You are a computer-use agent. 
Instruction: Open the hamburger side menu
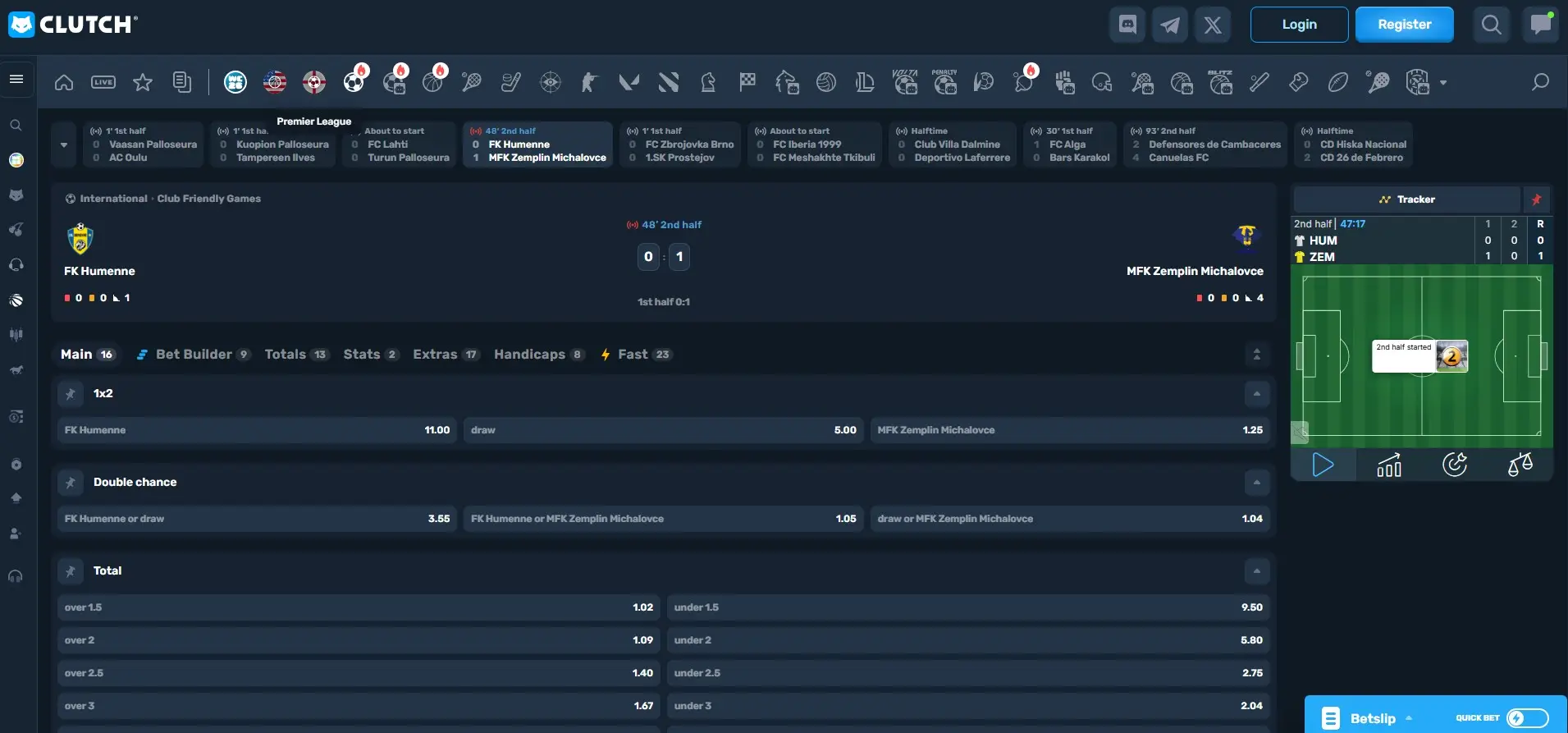16,79
